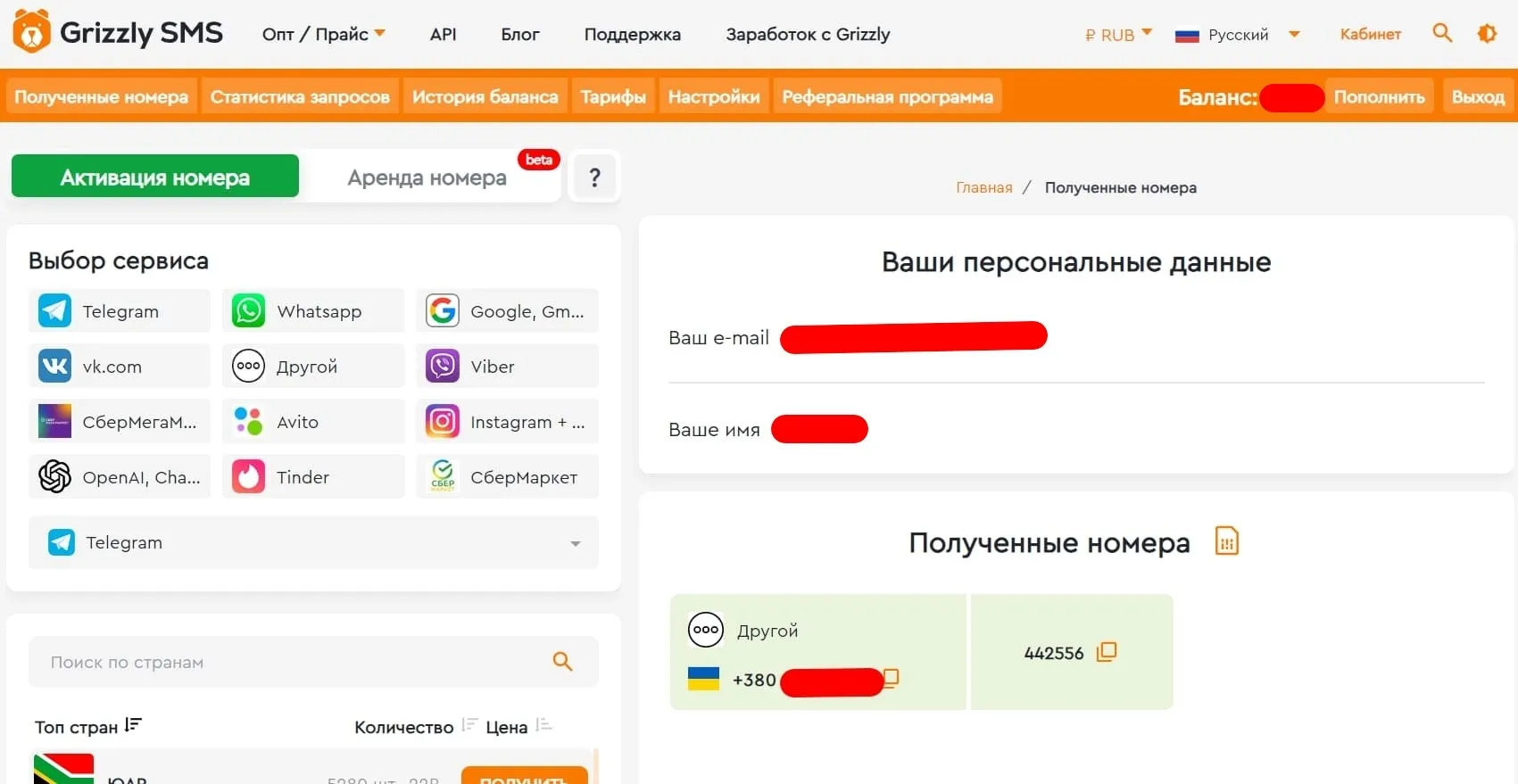Image resolution: width=1518 pixels, height=784 pixels.
Task: Select the Whatsapp service tile
Action: pos(313,310)
